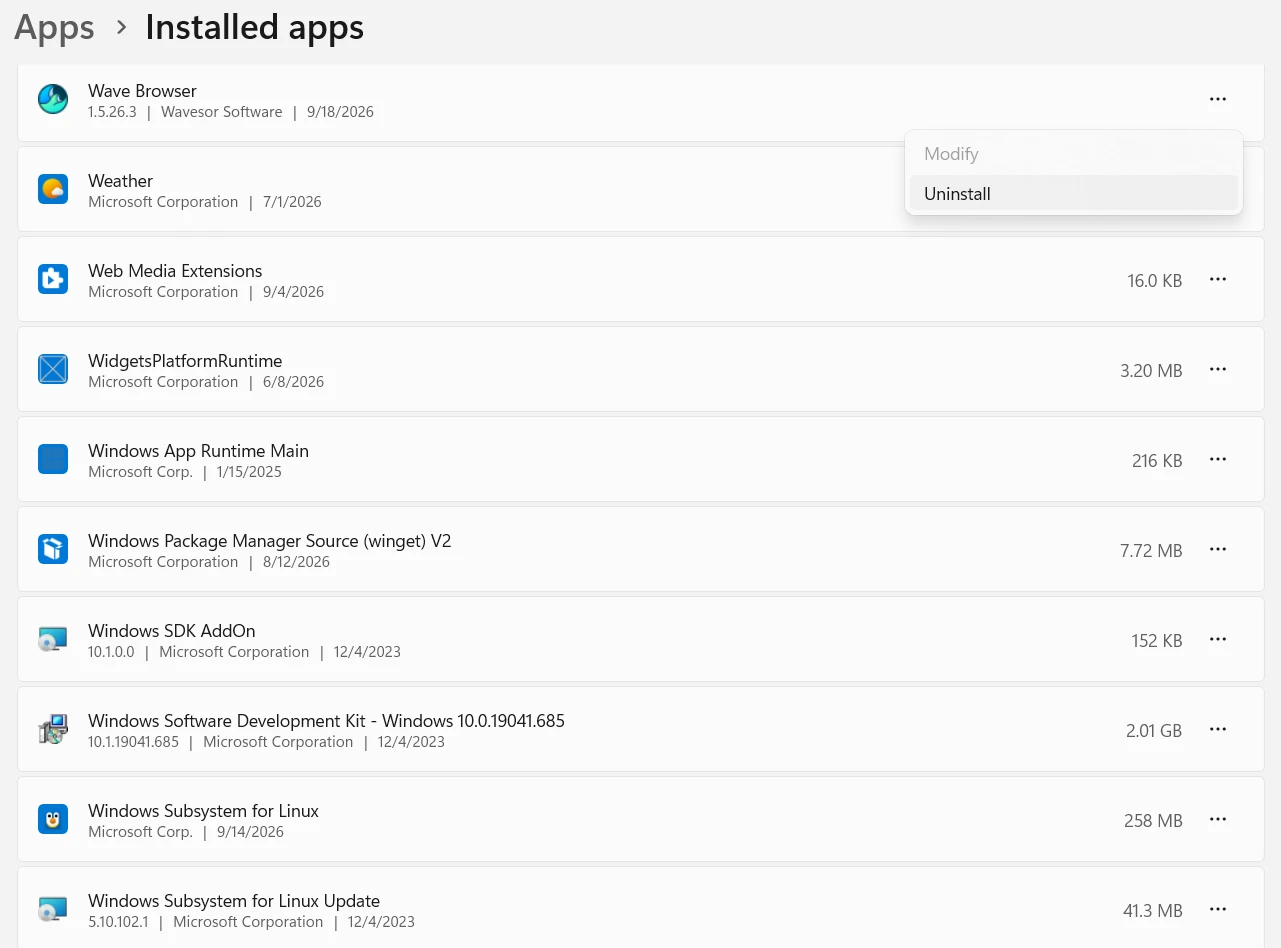Click the Windows Subsystem for Linux Update icon
This screenshot has height=948, width=1281.
click(x=53, y=909)
